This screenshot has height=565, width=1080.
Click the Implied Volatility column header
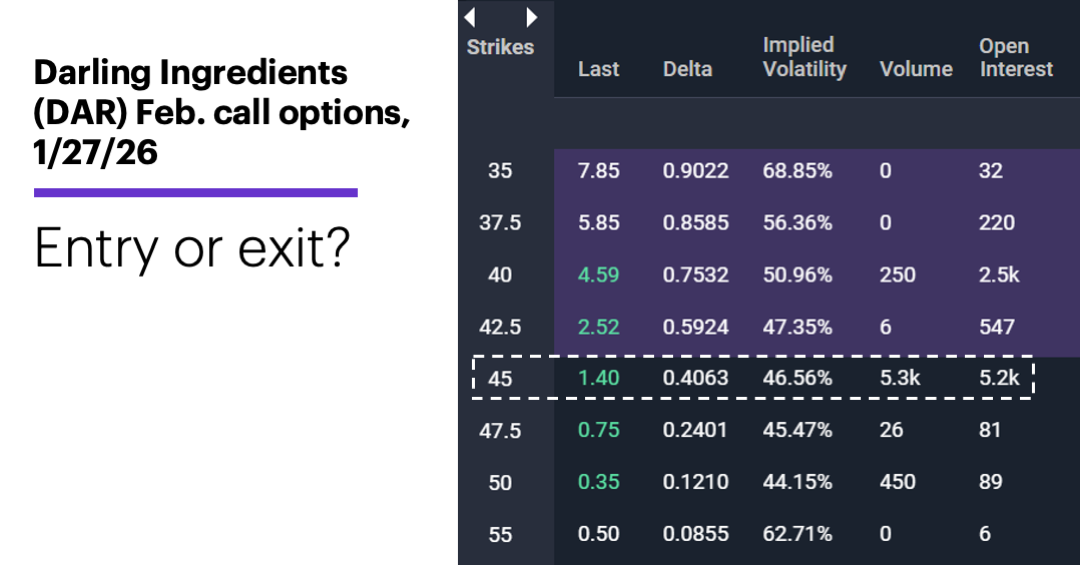coord(804,57)
